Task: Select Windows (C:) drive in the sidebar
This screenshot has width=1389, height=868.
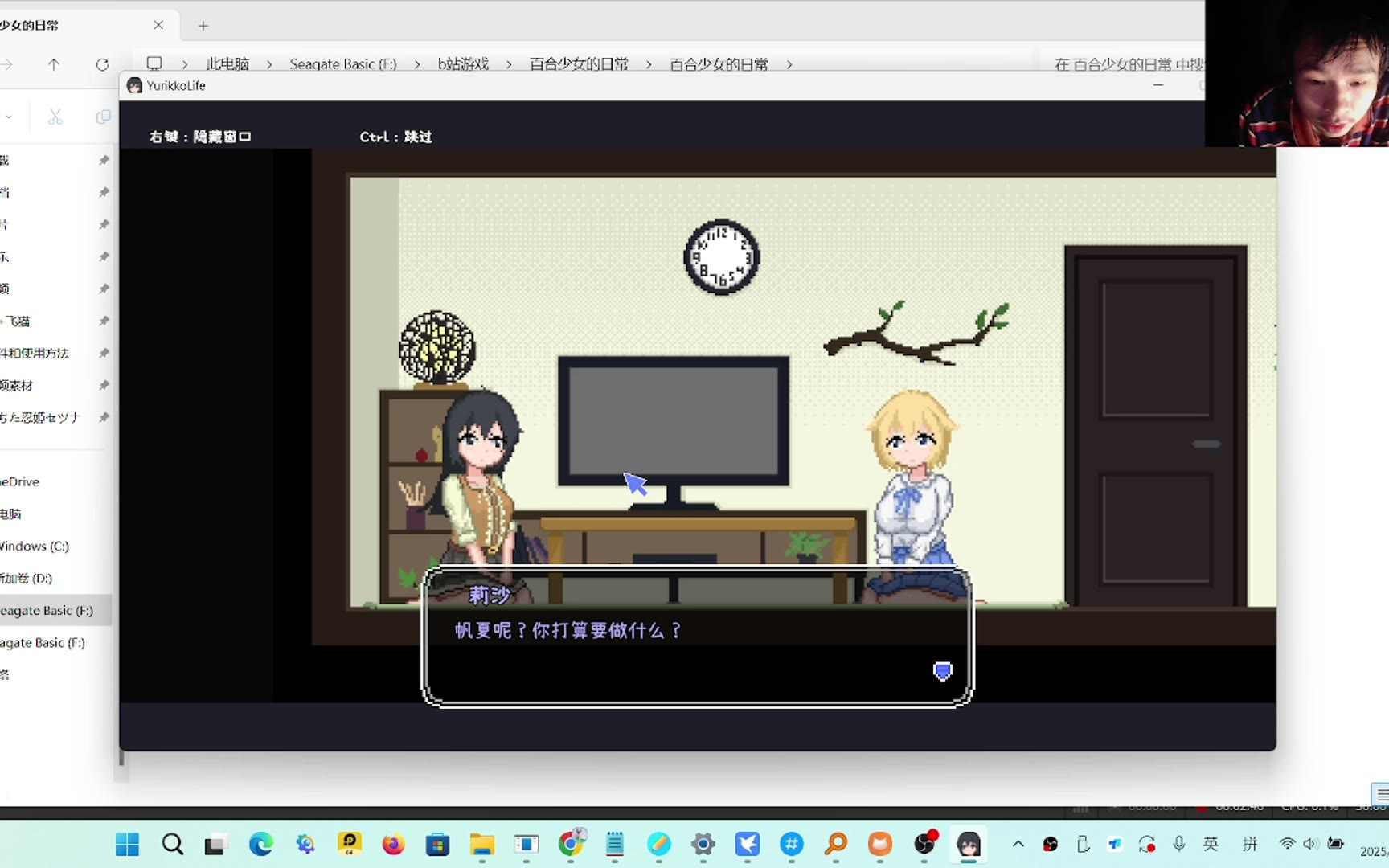Action: pos(35,546)
